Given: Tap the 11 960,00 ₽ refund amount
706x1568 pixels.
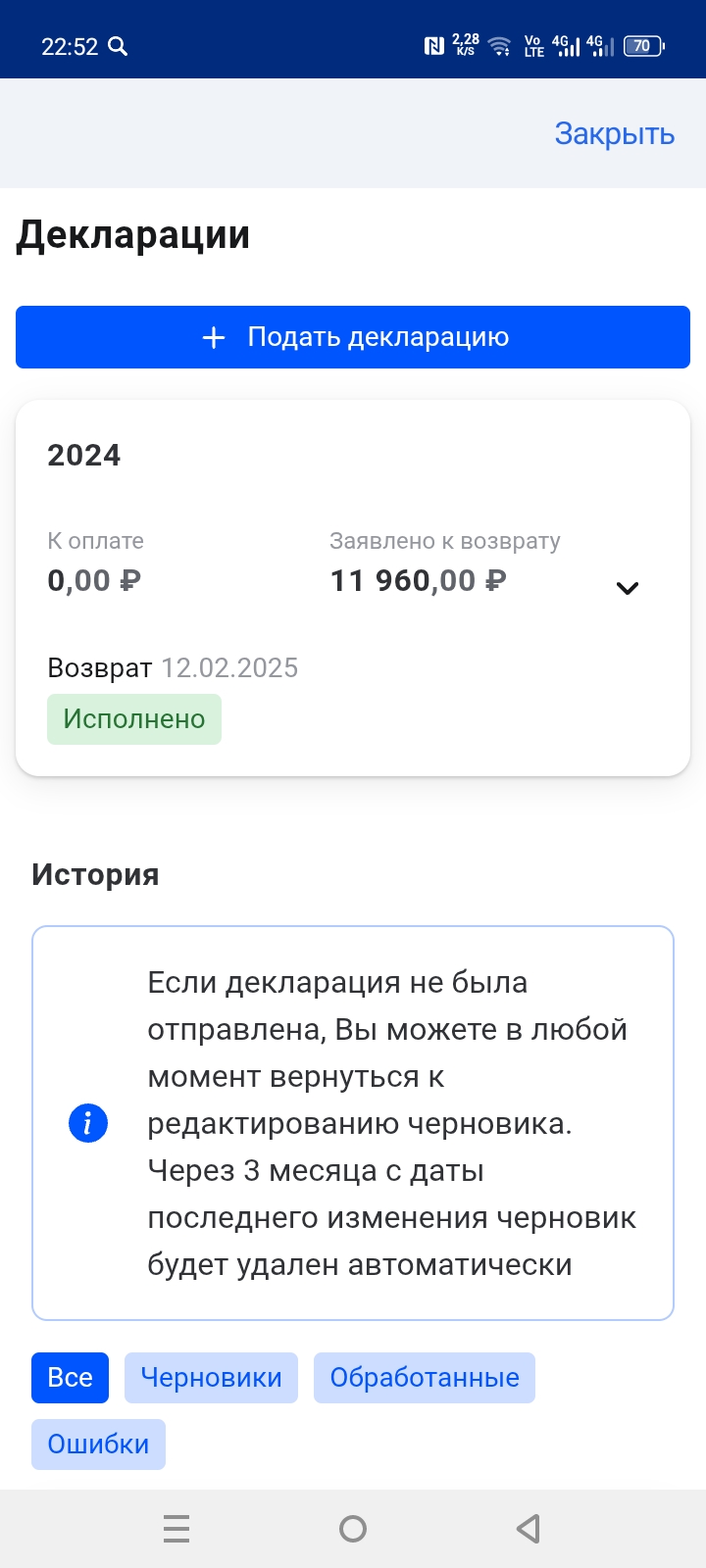Looking at the screenshot, I should 419,581.
